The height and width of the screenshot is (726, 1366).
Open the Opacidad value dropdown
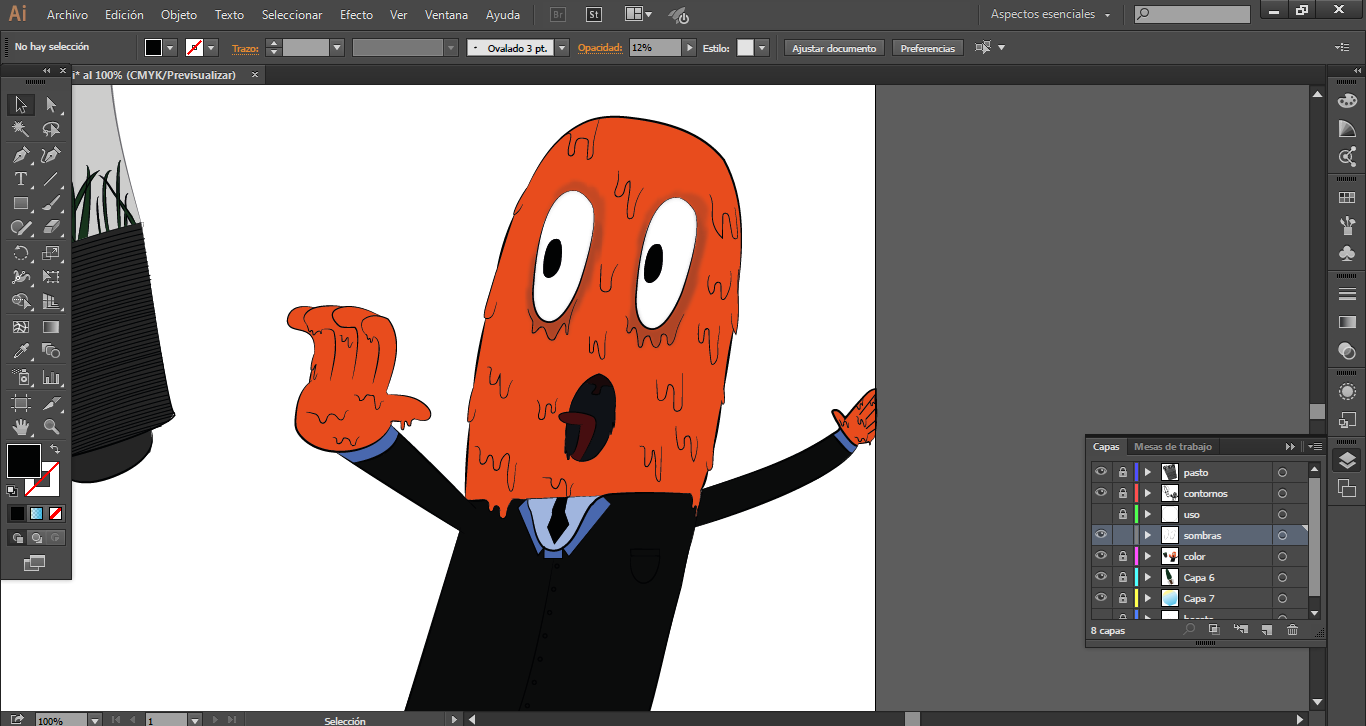pyautogui.click(x=689, y=48)
